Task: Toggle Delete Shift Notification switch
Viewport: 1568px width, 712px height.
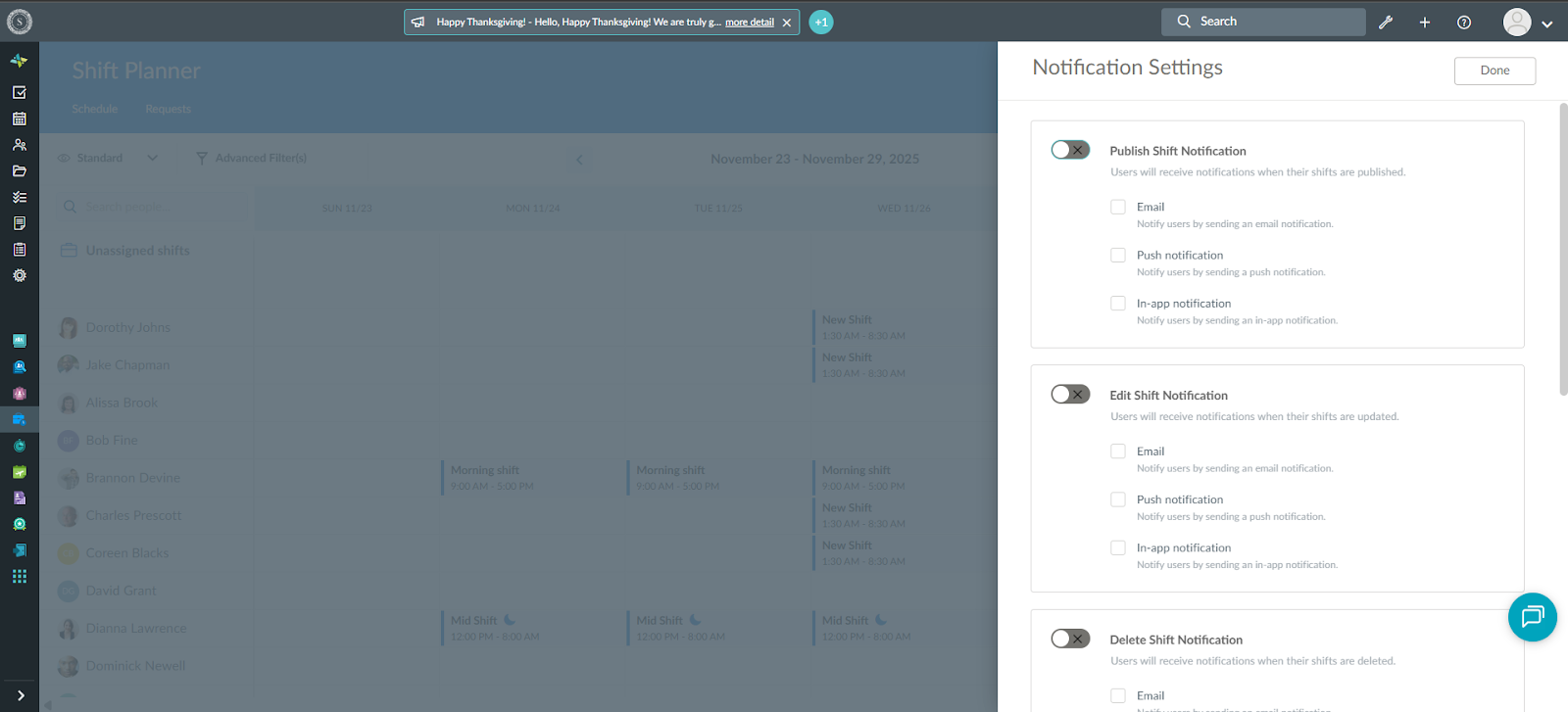Action: tap(1070, 639)
